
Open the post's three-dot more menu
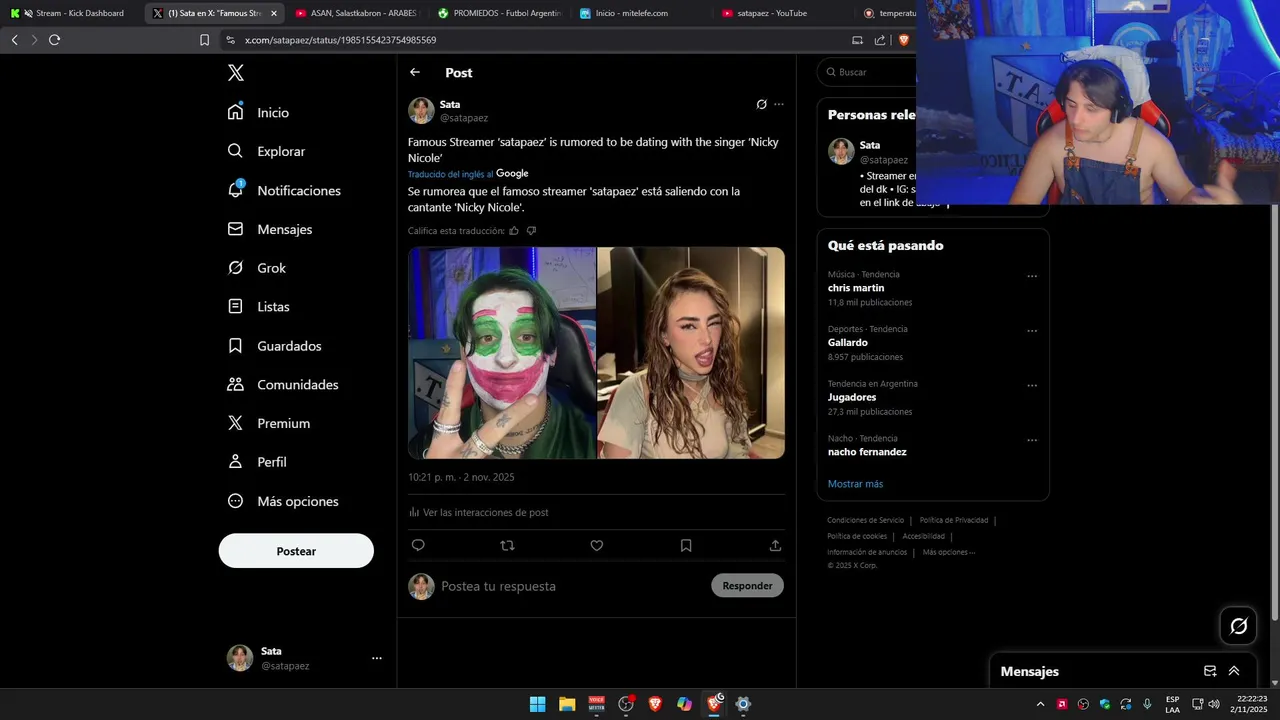779,104
